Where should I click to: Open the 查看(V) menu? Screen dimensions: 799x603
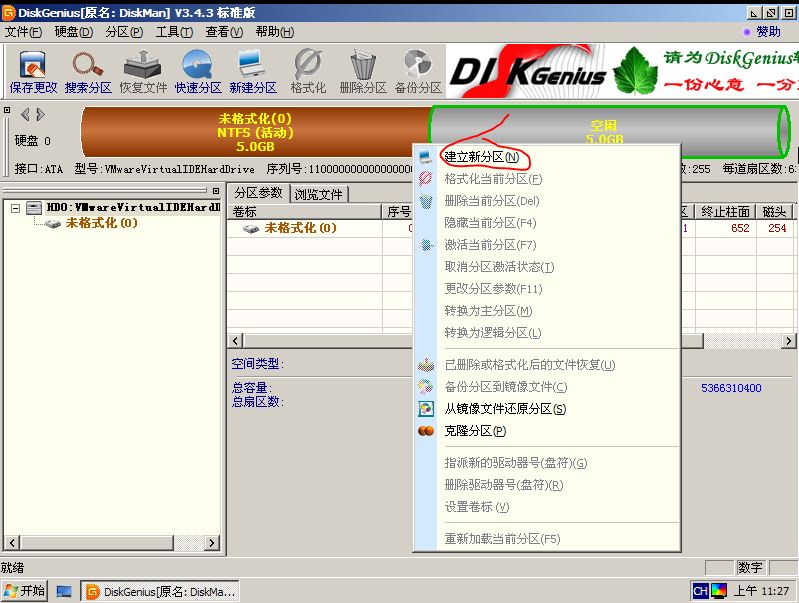click(x=224, y=32)
